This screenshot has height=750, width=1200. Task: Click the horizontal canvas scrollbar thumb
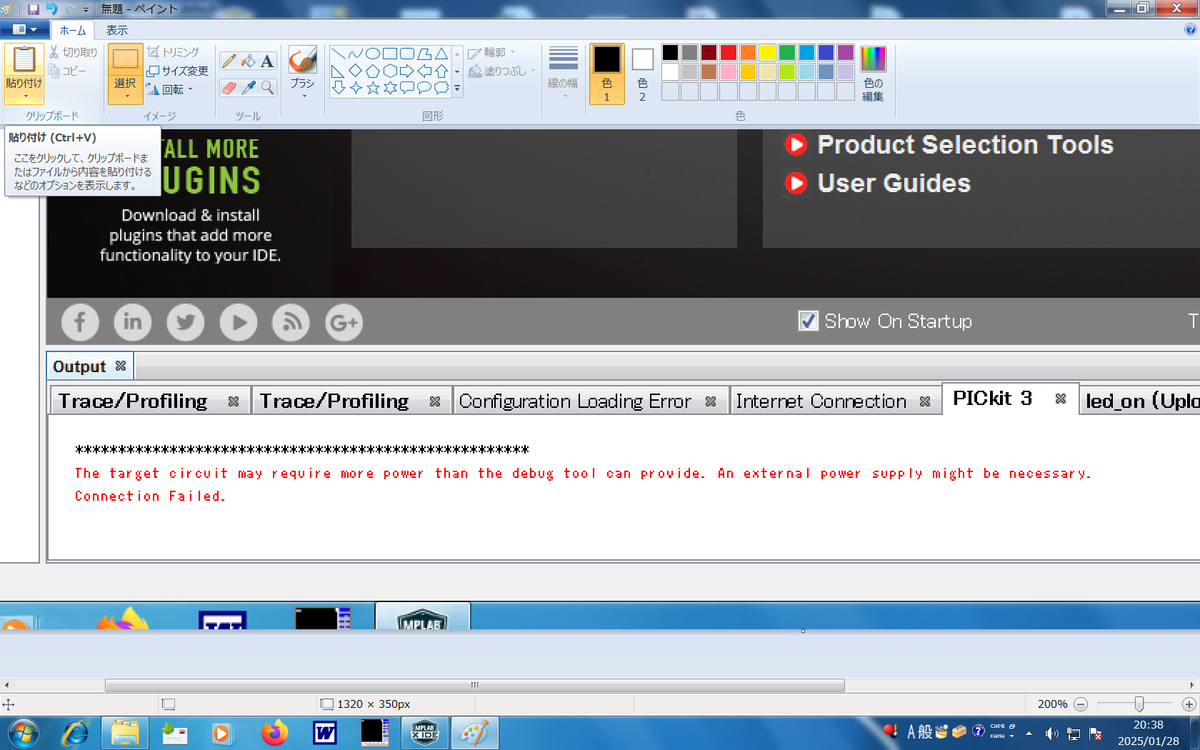(475, 685)
